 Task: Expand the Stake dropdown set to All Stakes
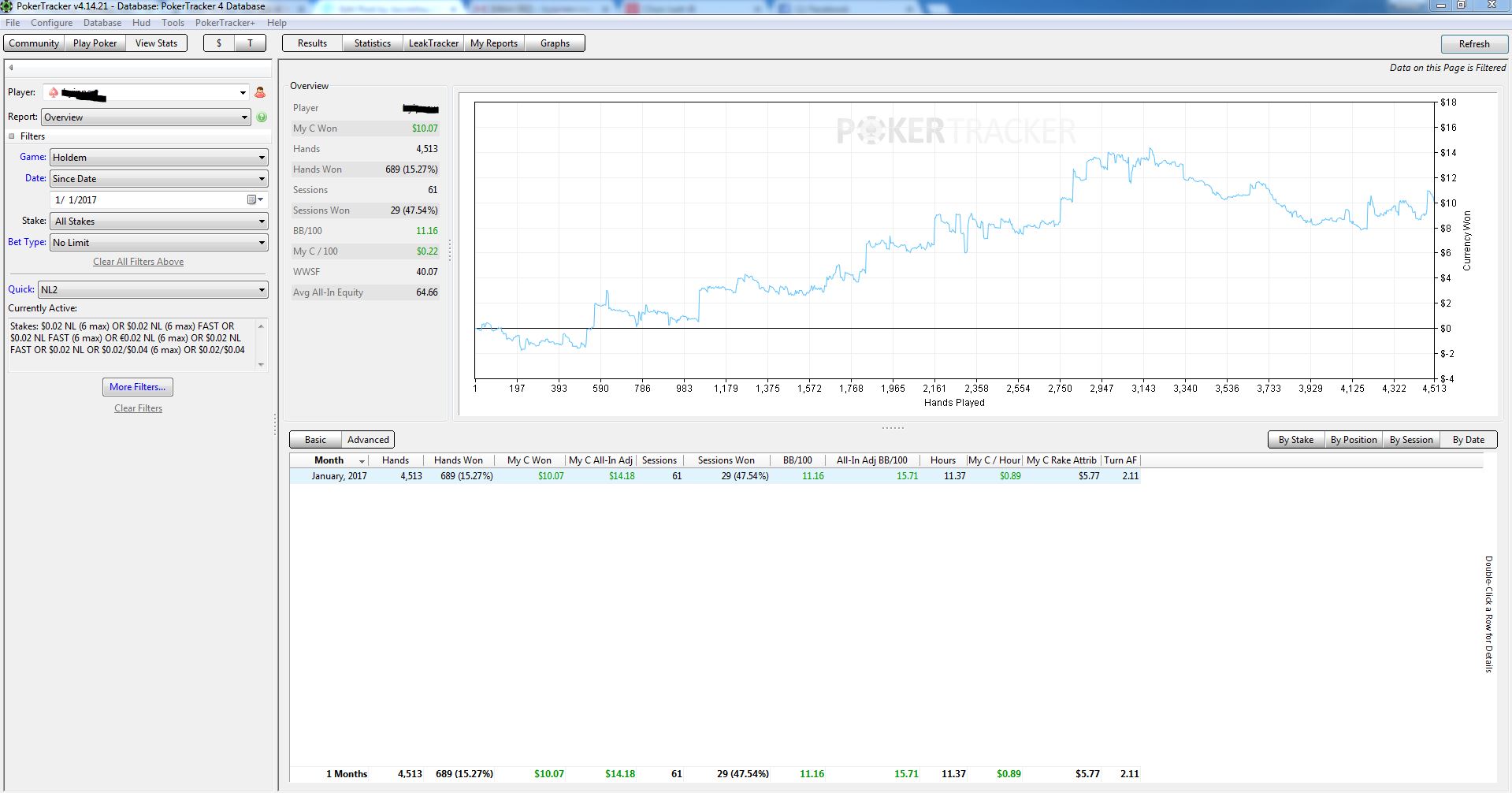pos(158,222)
